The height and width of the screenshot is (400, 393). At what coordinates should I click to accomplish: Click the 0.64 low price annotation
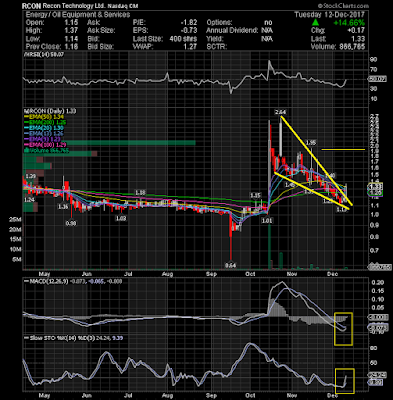click(x=230, y=265)
